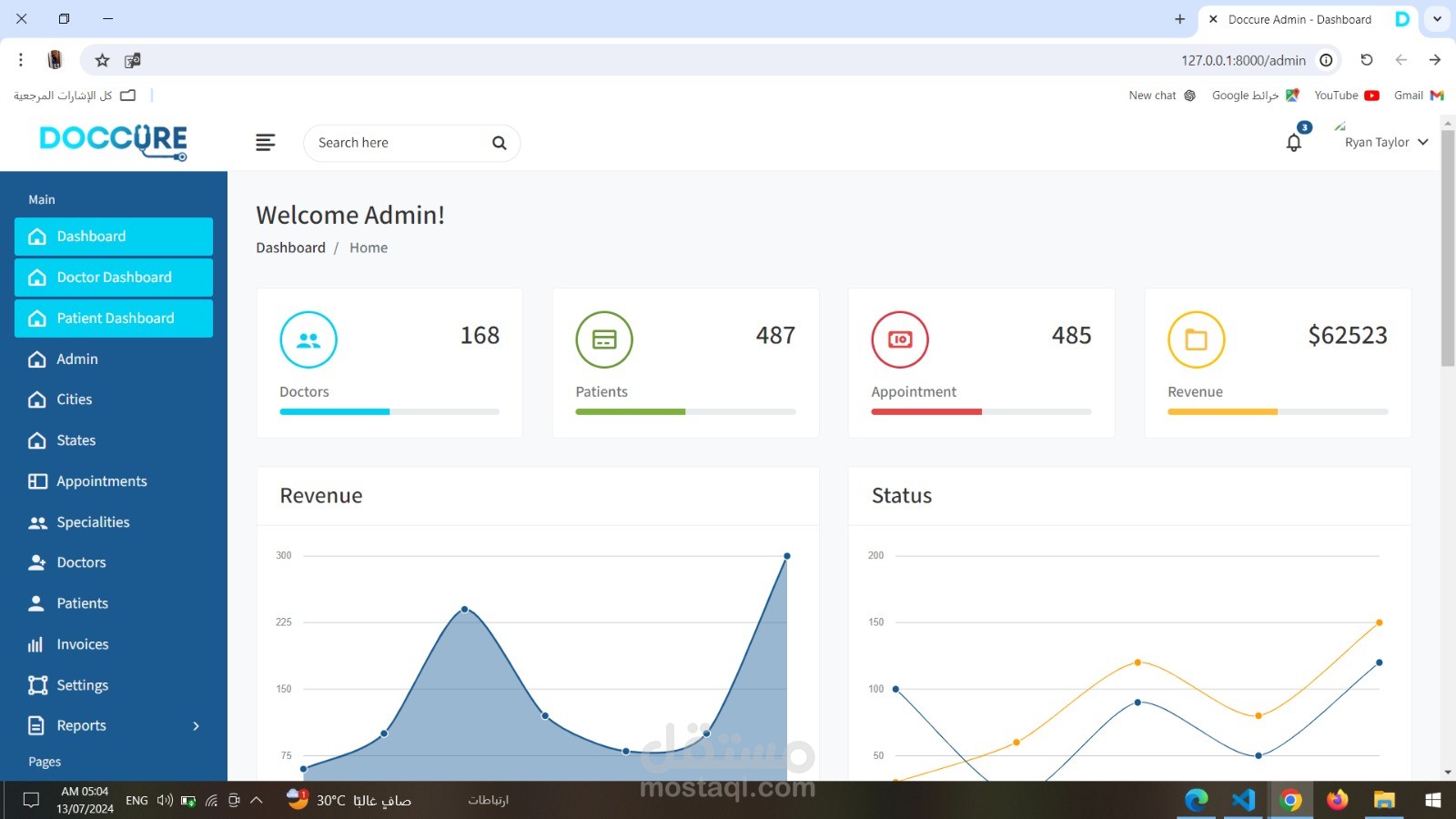The image size is (1456, 819).
Task: Click the Doctors card group icon
Action: tap(308, 339)
